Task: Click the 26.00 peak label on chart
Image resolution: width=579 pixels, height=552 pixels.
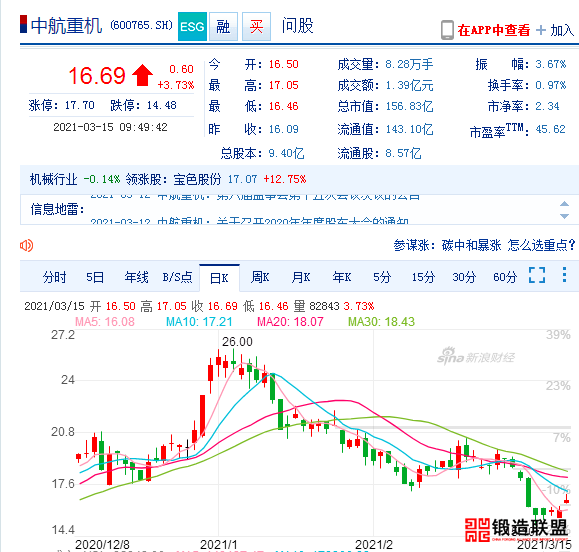Action: (x=237, y=342)
